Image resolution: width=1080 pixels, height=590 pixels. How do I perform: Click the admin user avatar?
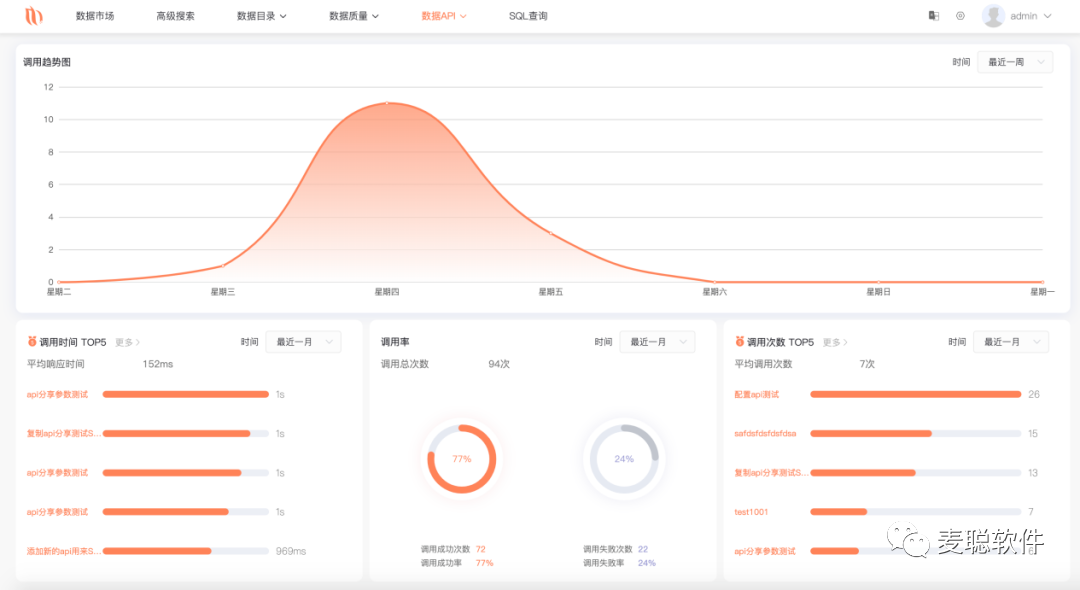click(x=993, y=16)
